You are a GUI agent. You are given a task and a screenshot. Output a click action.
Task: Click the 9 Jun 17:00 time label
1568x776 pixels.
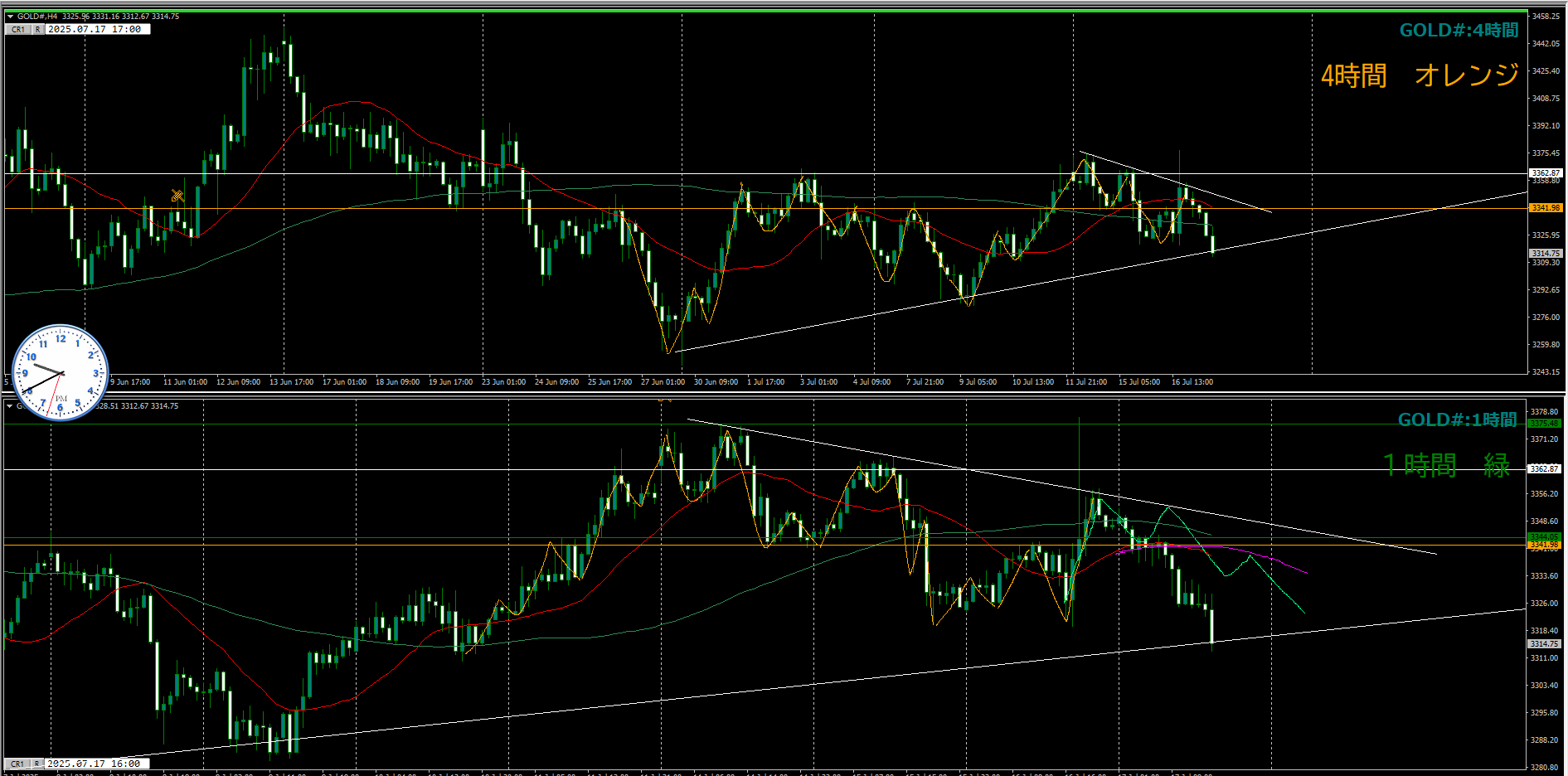tap(130, 382)
